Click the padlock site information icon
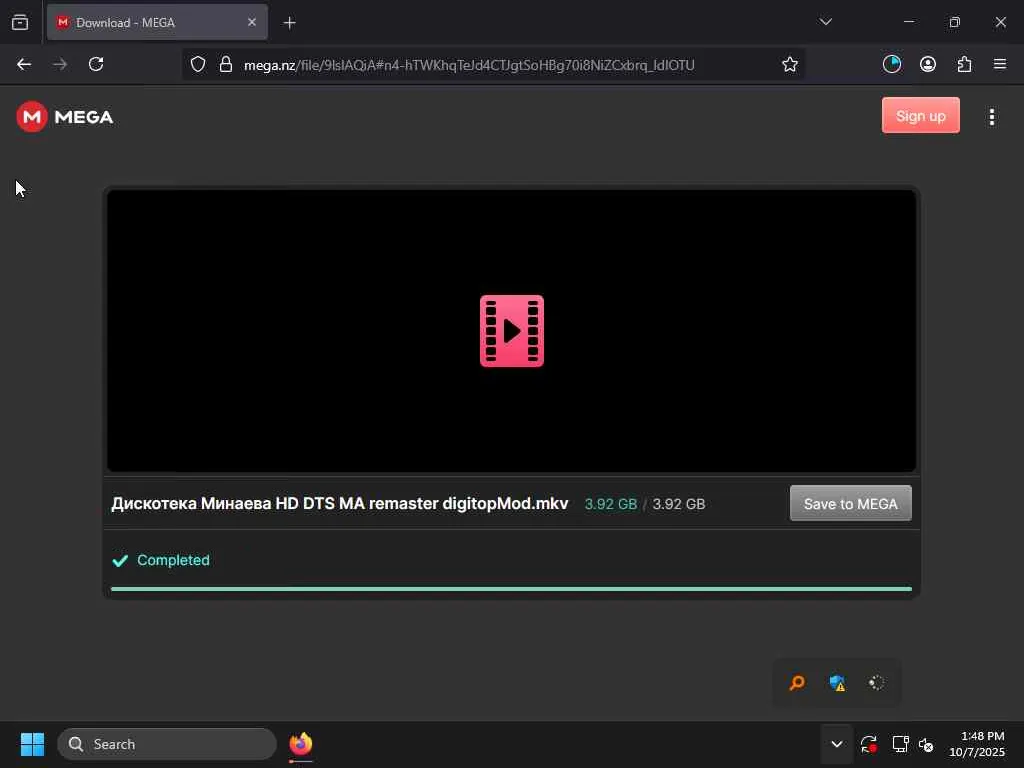 tap(226, 65)
